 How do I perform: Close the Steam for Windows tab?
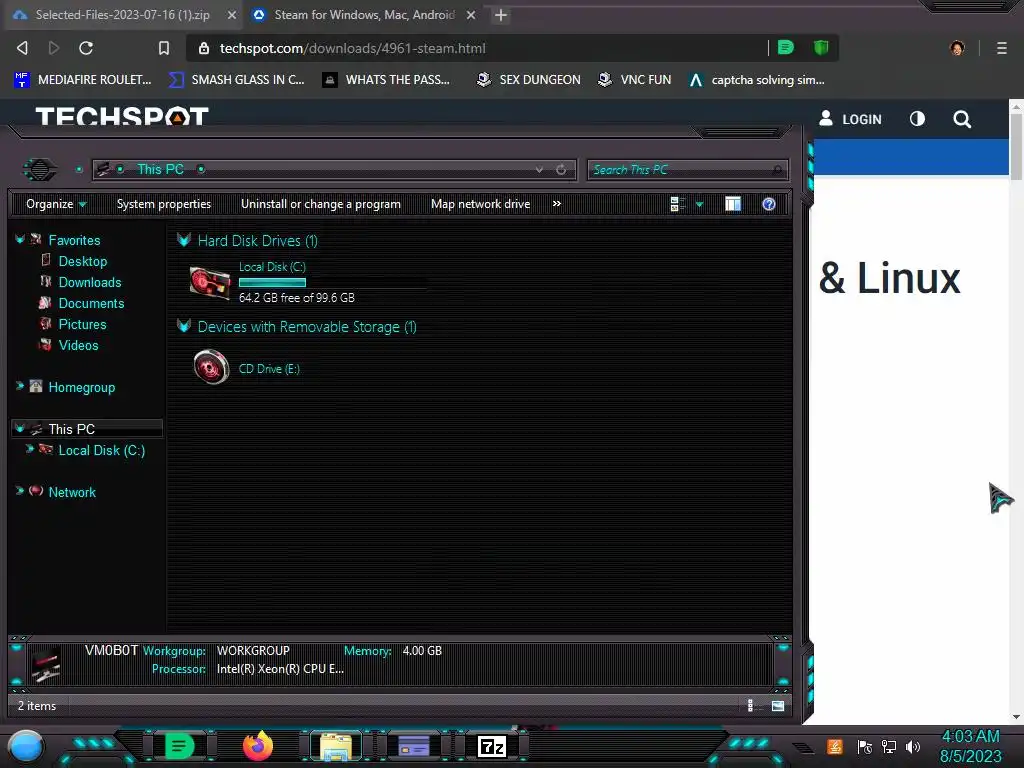(471, 14)
